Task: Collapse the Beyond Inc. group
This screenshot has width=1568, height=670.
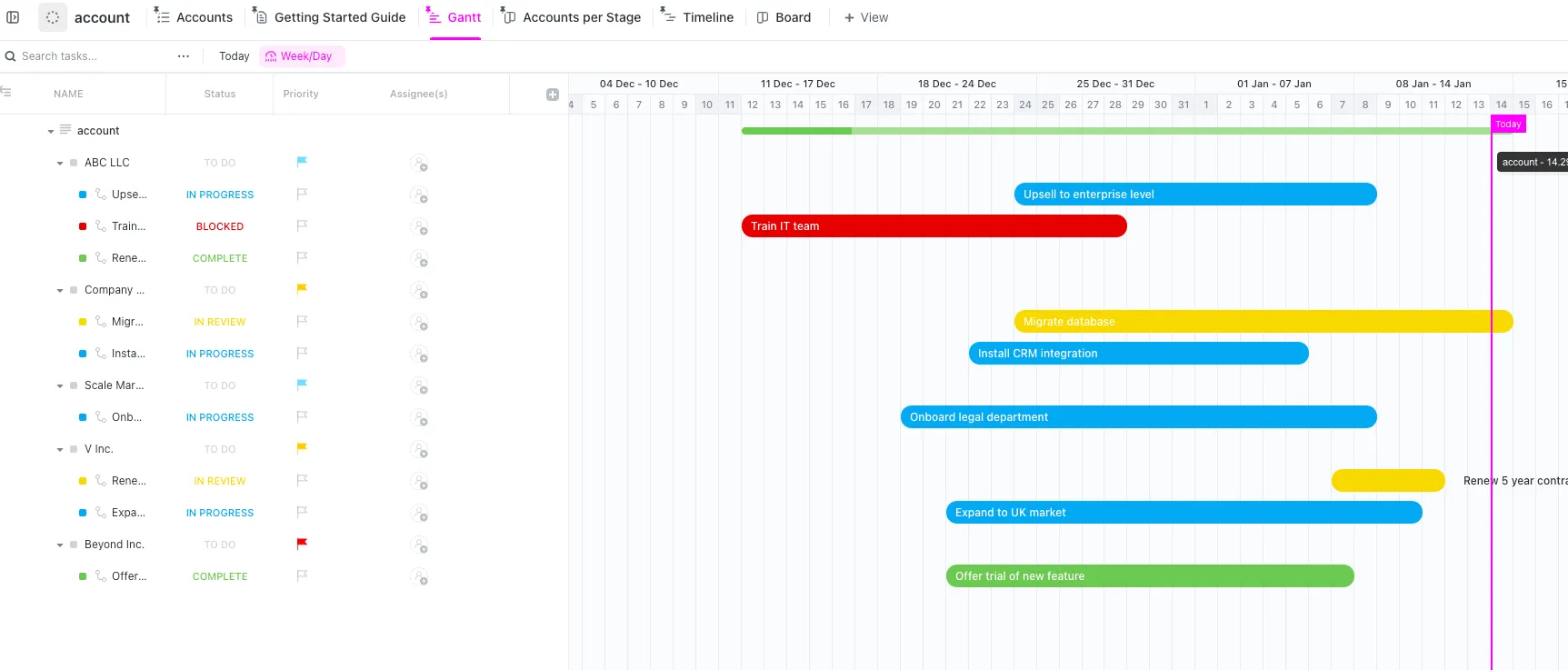Action: 60,545
